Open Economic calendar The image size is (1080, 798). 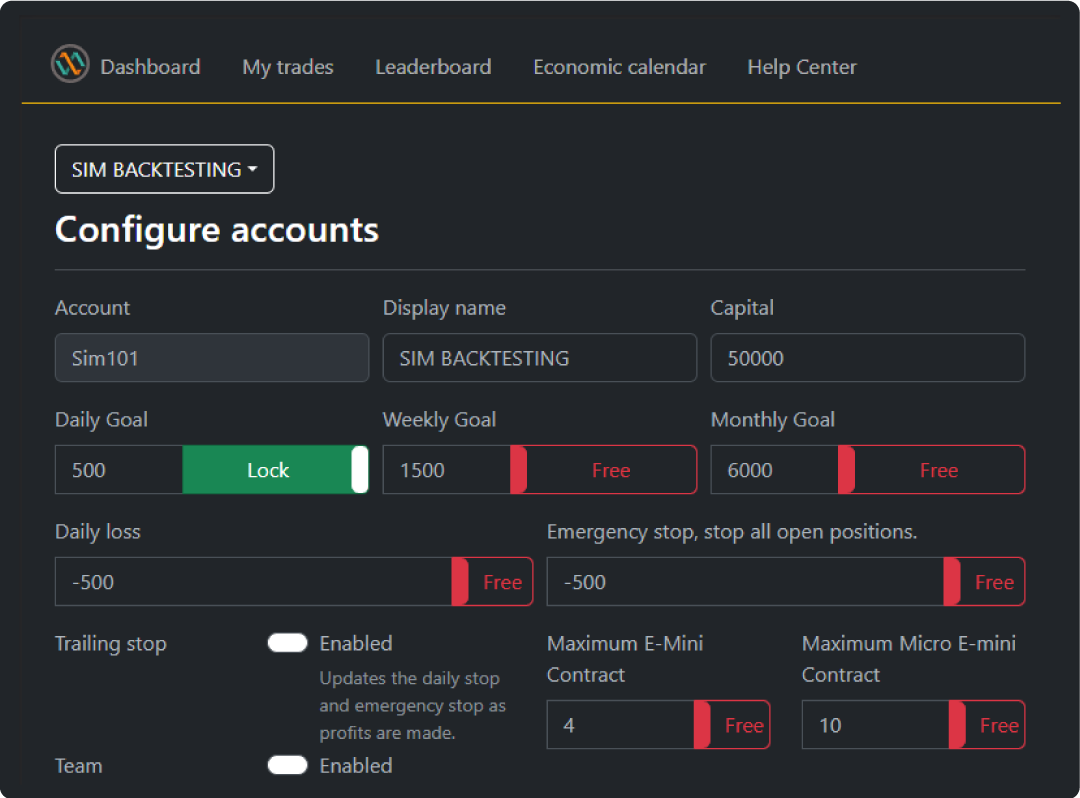coord(619,67)
